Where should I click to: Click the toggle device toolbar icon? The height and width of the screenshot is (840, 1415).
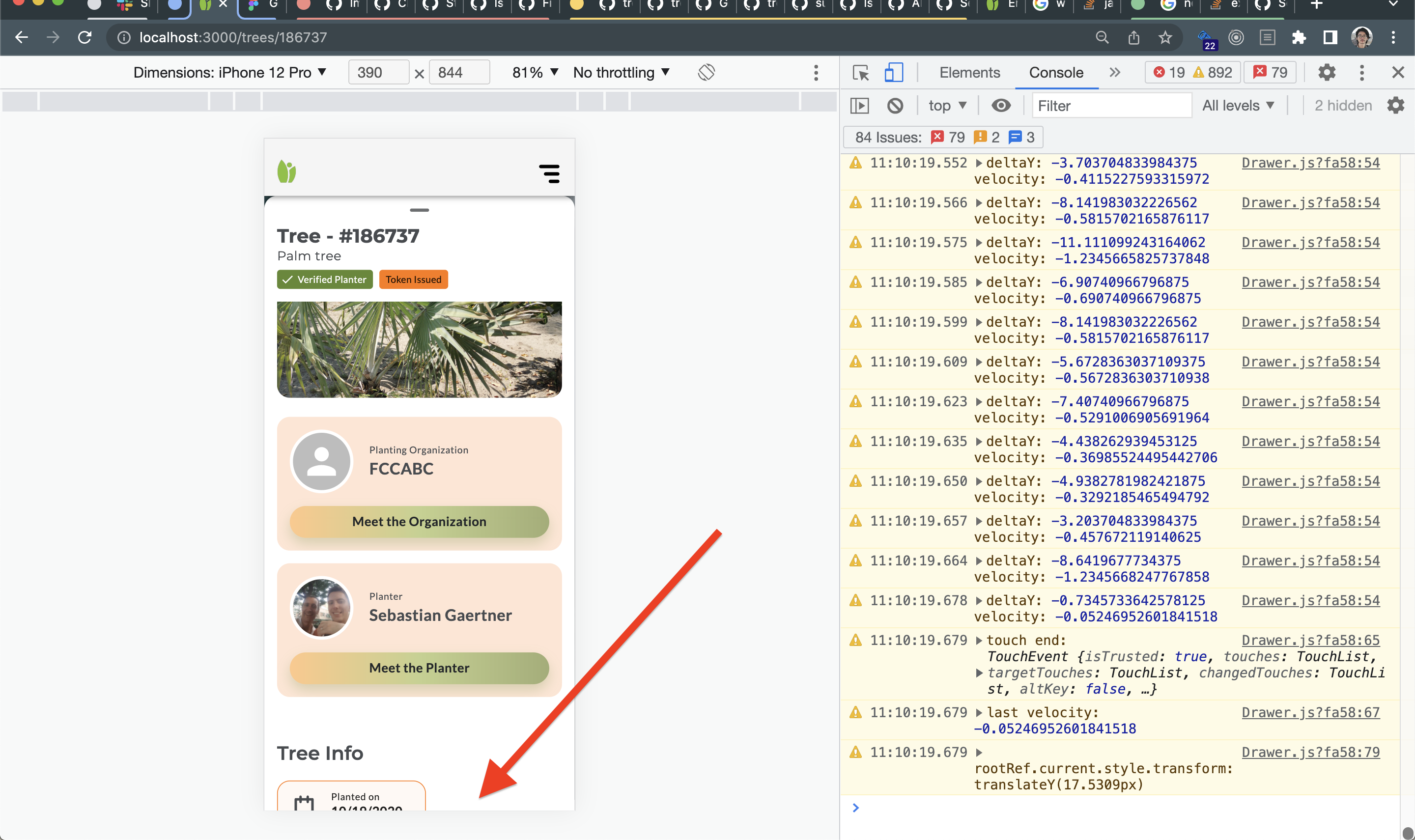893,72
